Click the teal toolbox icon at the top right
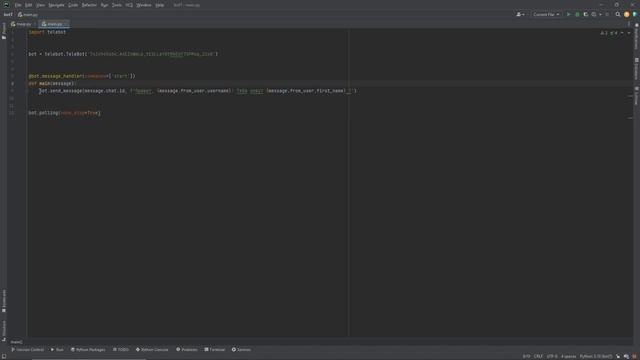The image size is (640, 360). (635, 14)
